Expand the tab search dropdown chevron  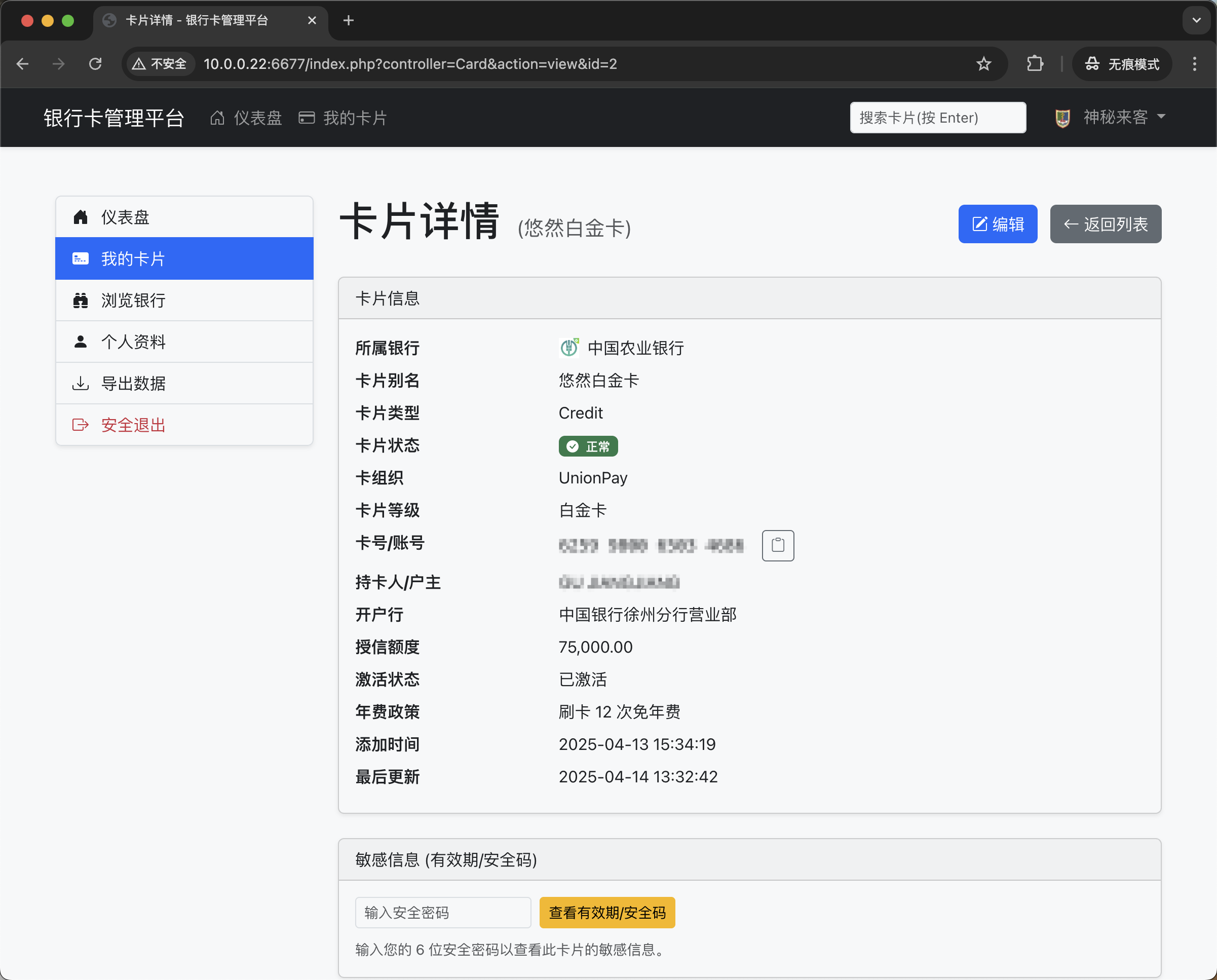[1196, 20]
